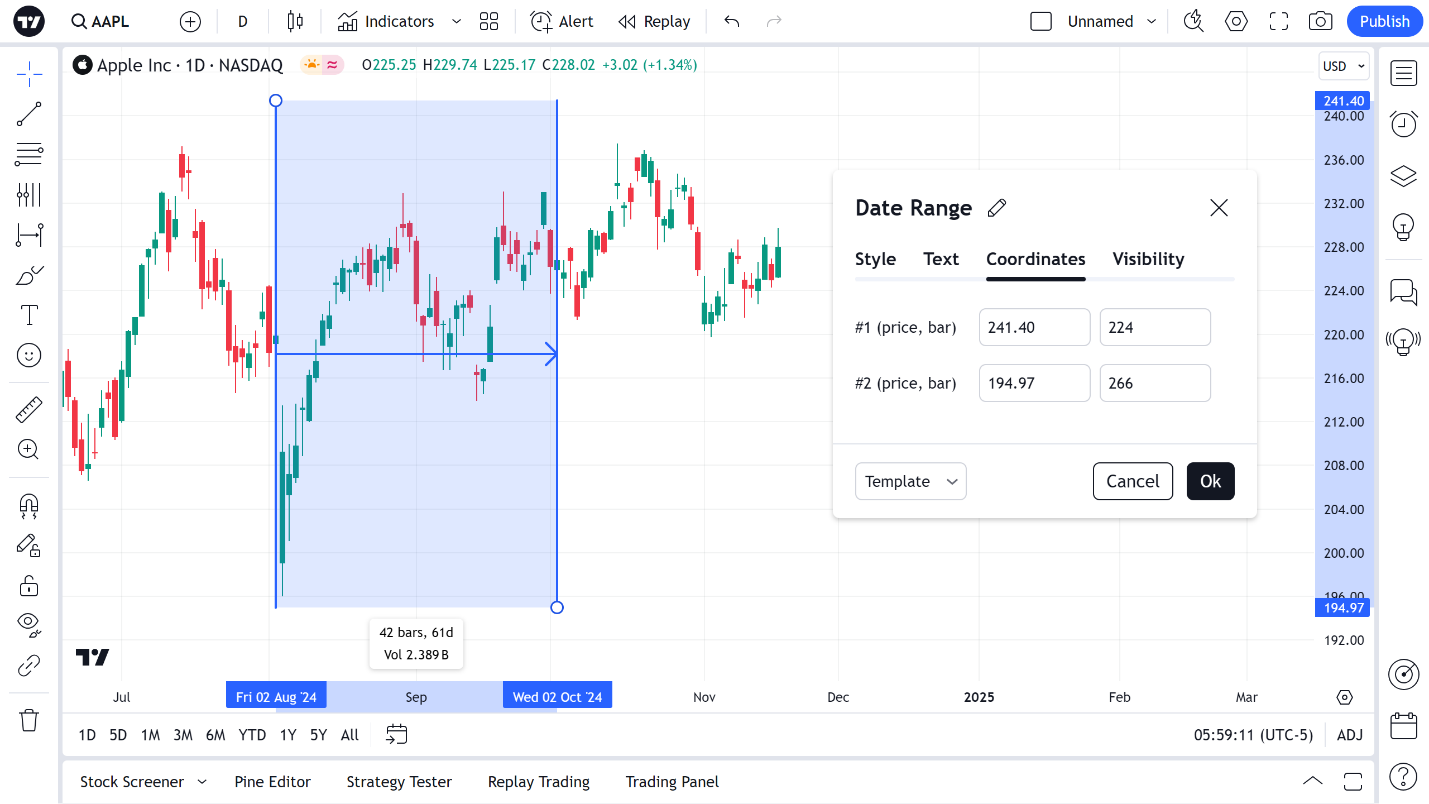Select the brush drawing tool
This screenshot has height=804, width=1429.
30,275
